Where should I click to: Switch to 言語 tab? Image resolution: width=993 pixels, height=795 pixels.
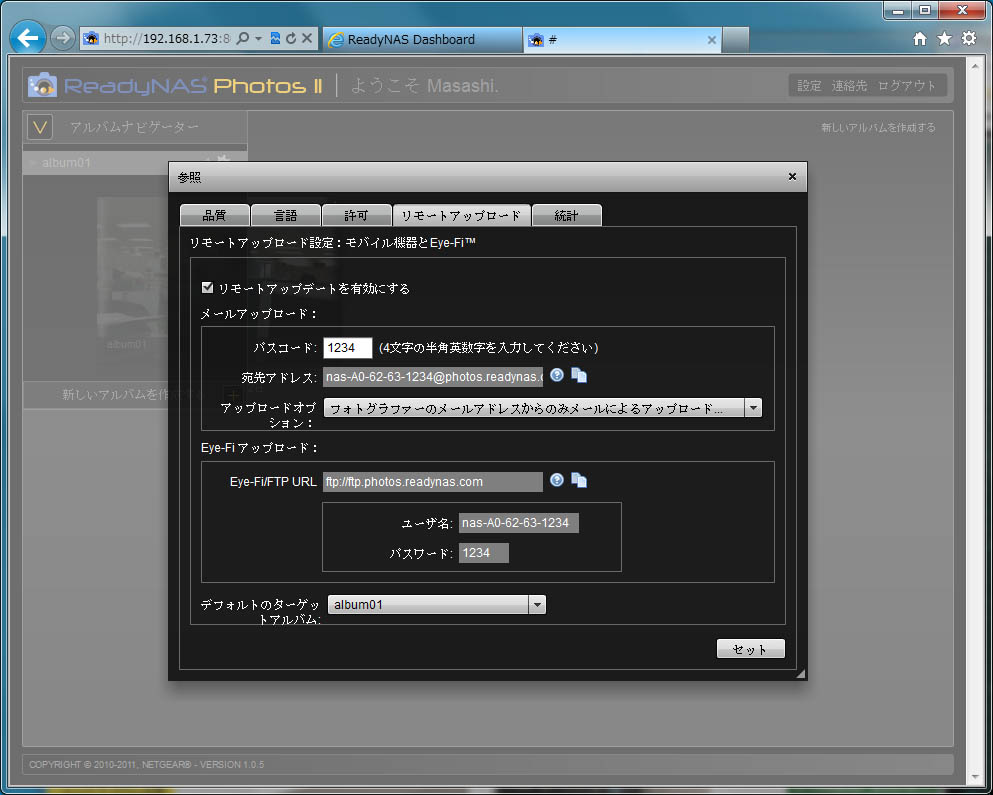coord(286,215)
